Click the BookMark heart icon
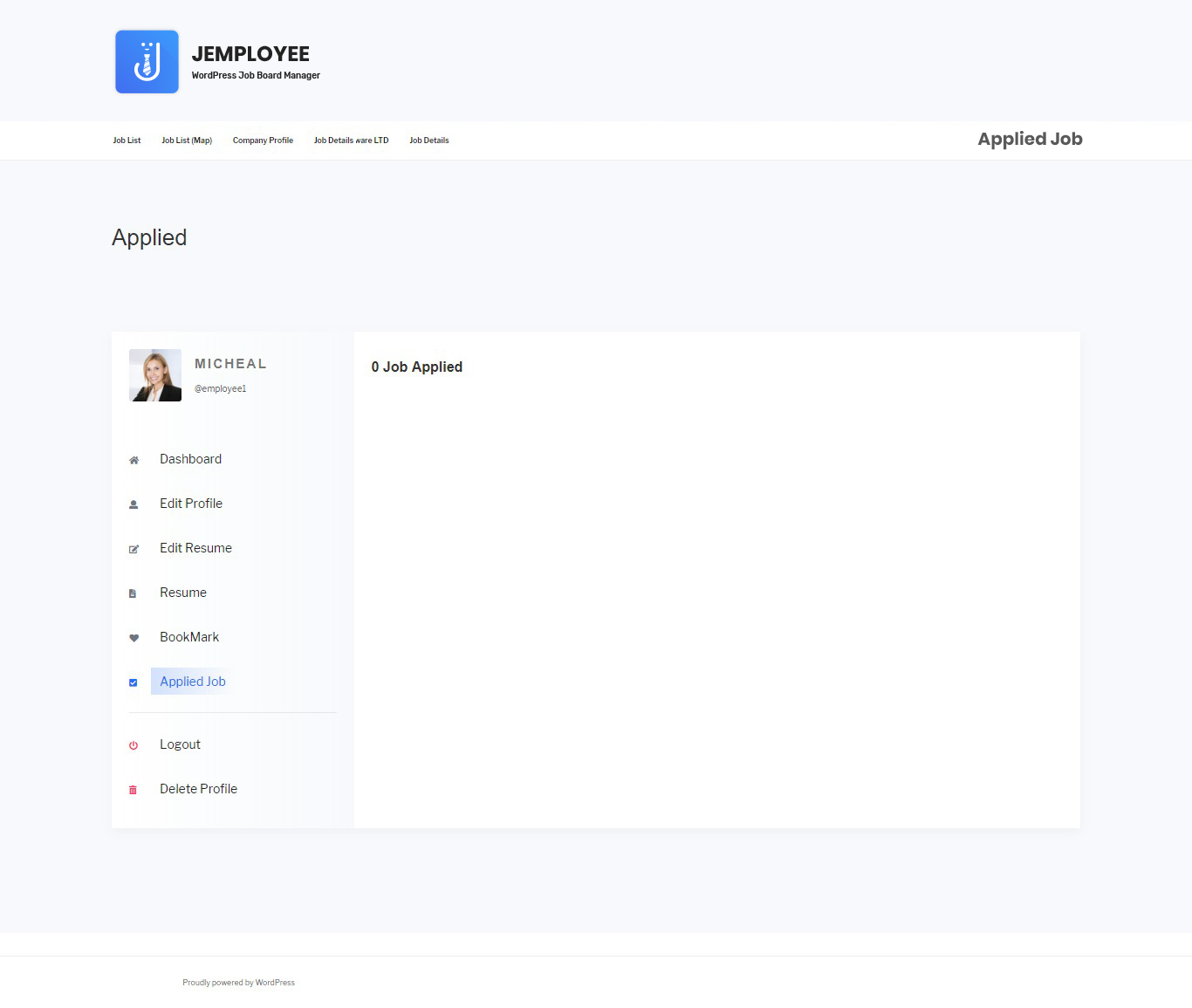The width and height of the screenshot is (1192, 1008). pos(134,638)
